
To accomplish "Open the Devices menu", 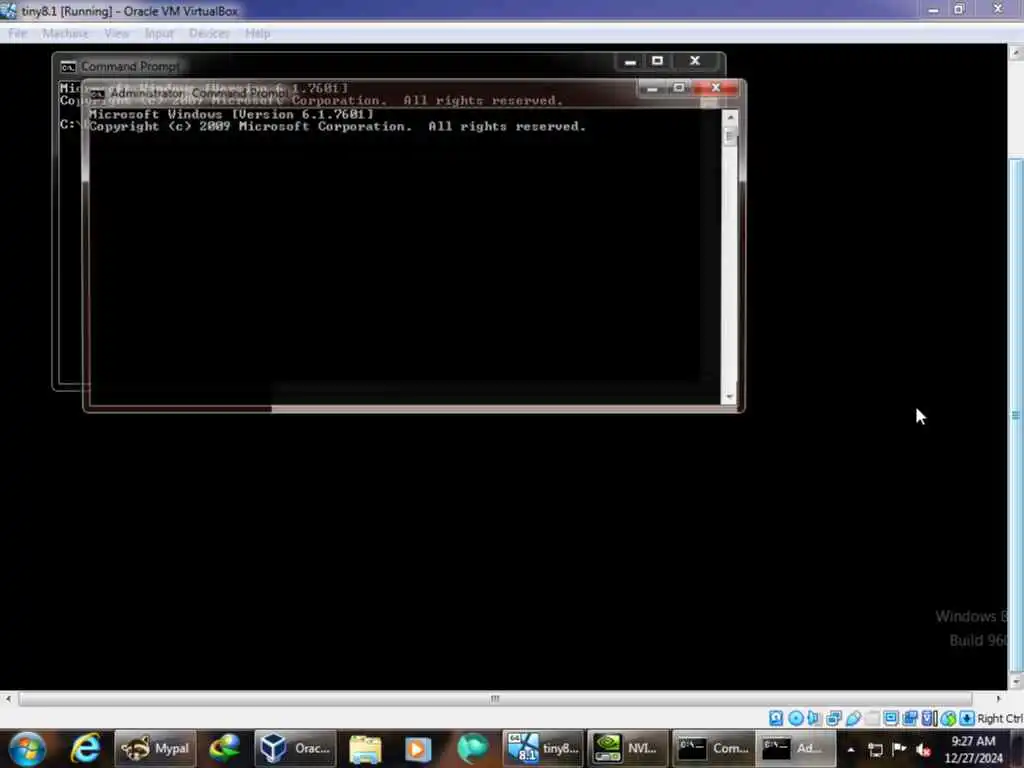I will point(209,33).
